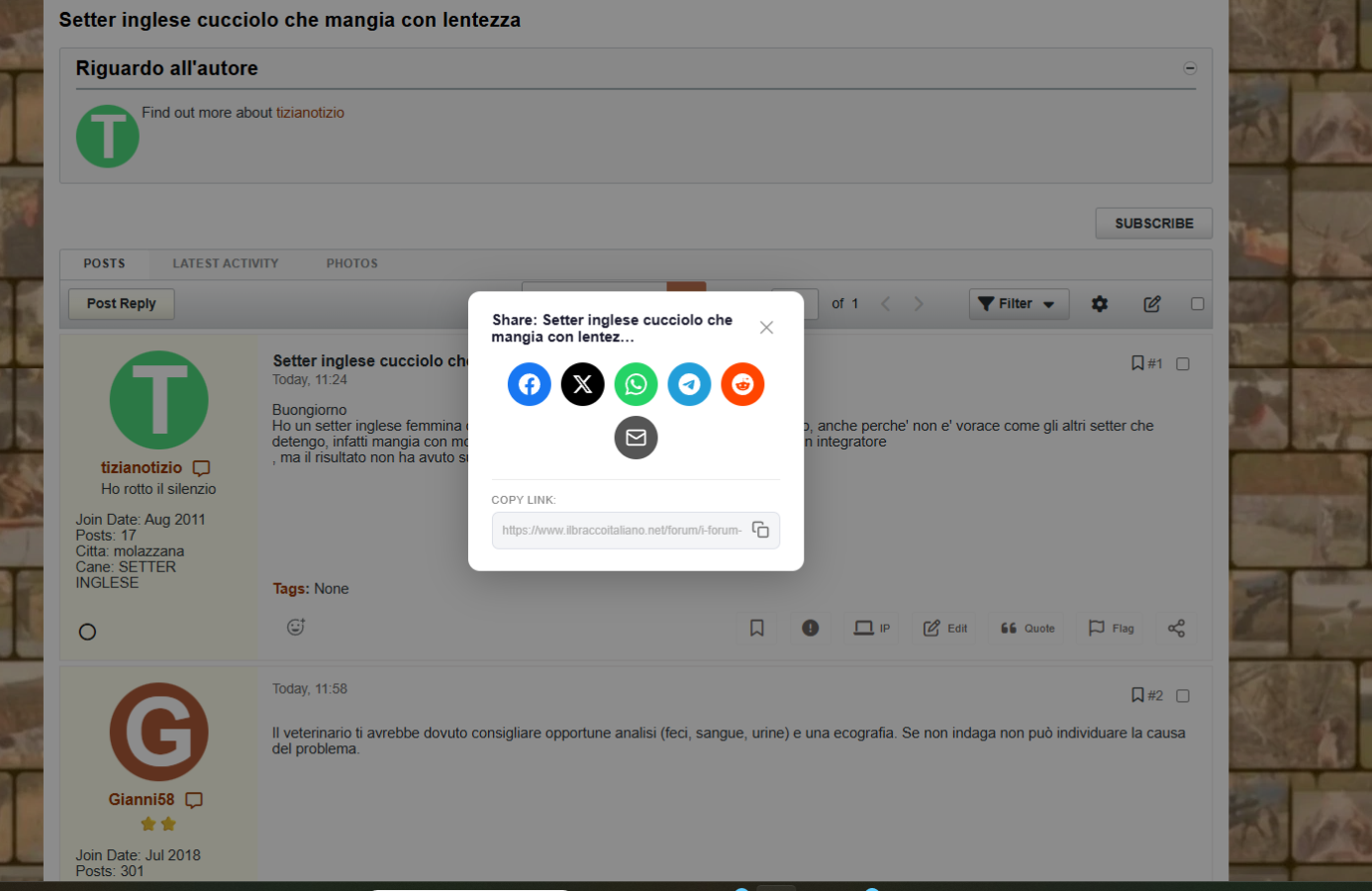This screenshot has width=1372, height=891.
Task: Edit post #1
Action: point(945,628)
